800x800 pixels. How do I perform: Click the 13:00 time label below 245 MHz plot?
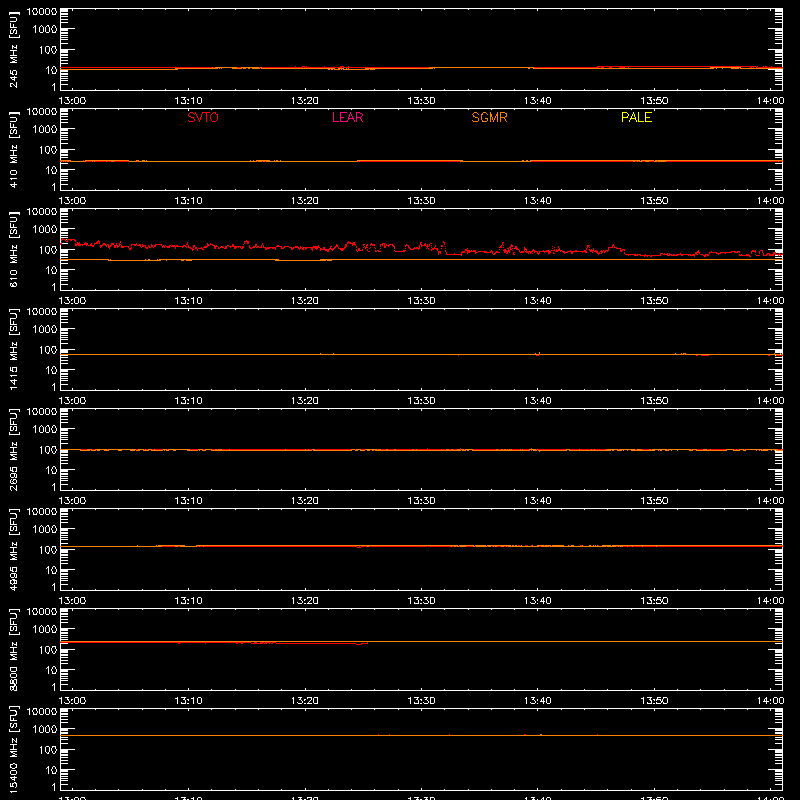pos(72,101)
